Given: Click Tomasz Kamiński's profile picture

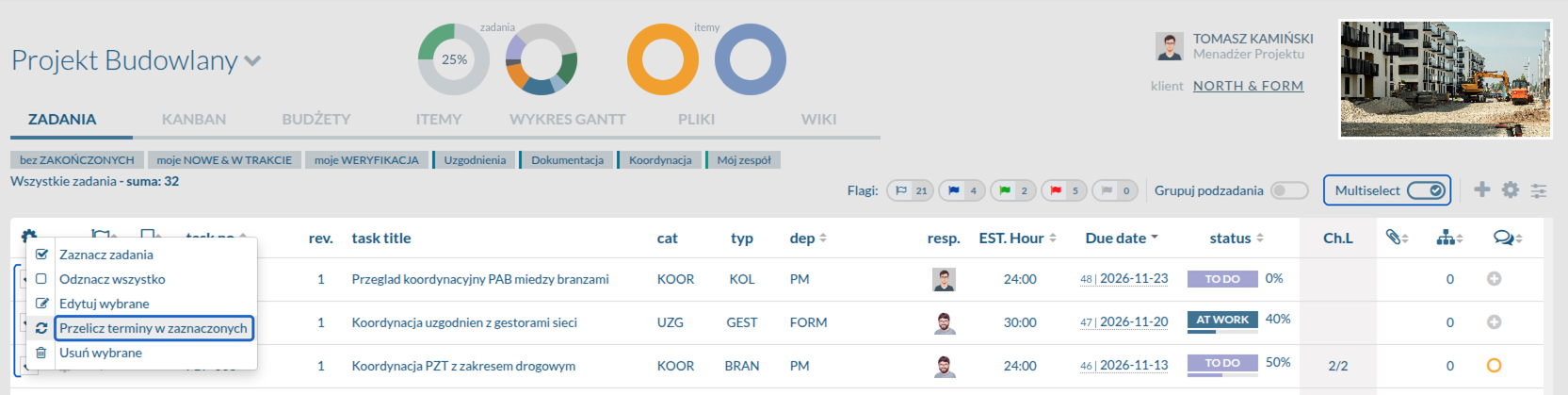Looking at the screenshot, I should click(x=1170, y=46).
